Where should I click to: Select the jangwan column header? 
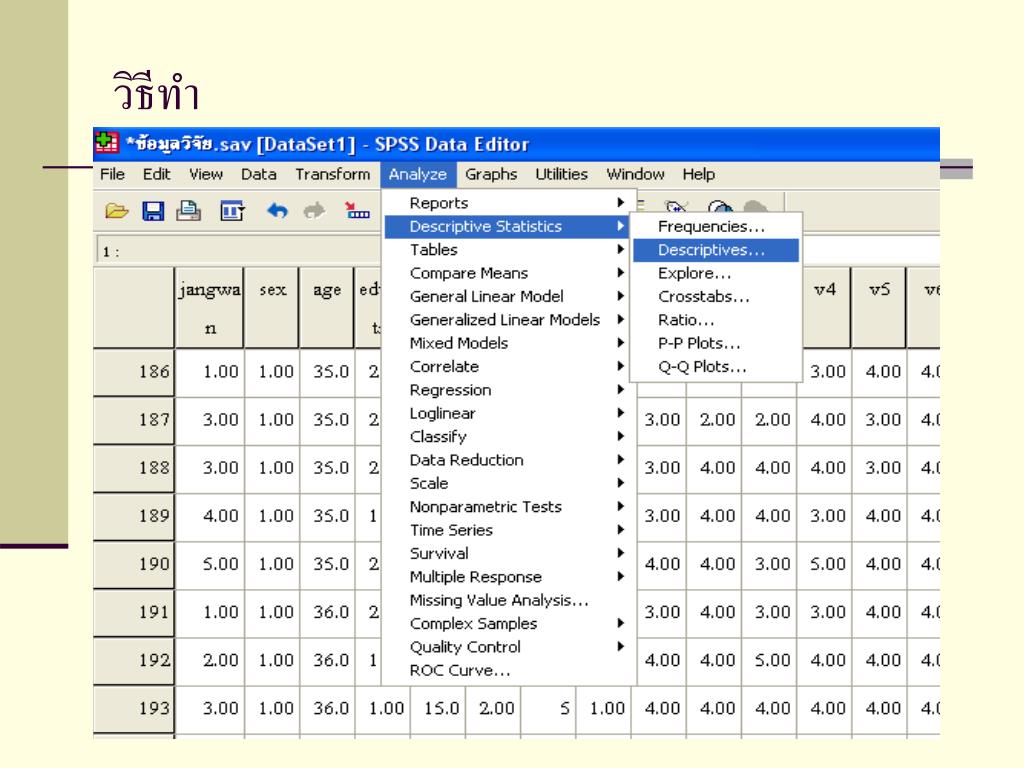click(210, 308)
